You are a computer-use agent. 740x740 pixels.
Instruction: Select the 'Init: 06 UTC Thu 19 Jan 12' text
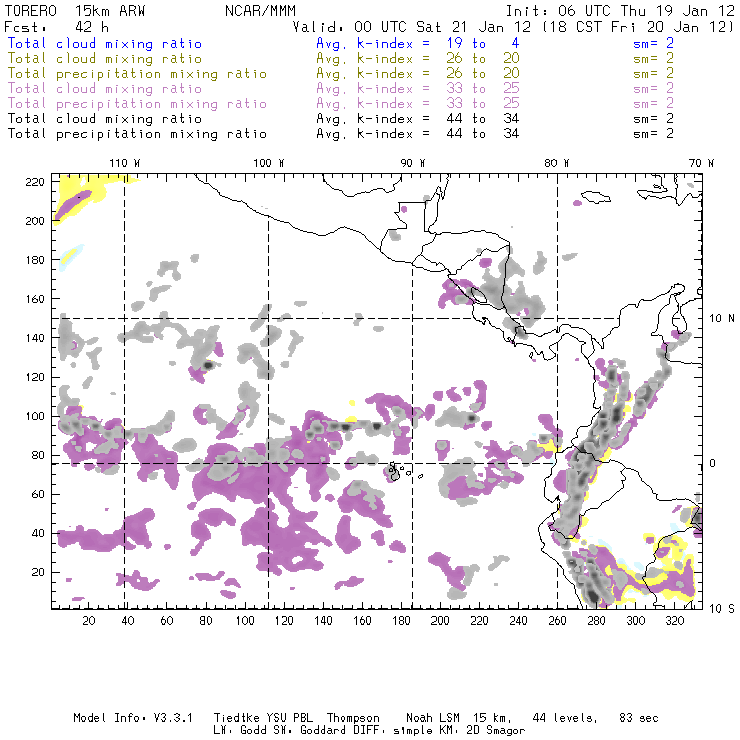620,11
